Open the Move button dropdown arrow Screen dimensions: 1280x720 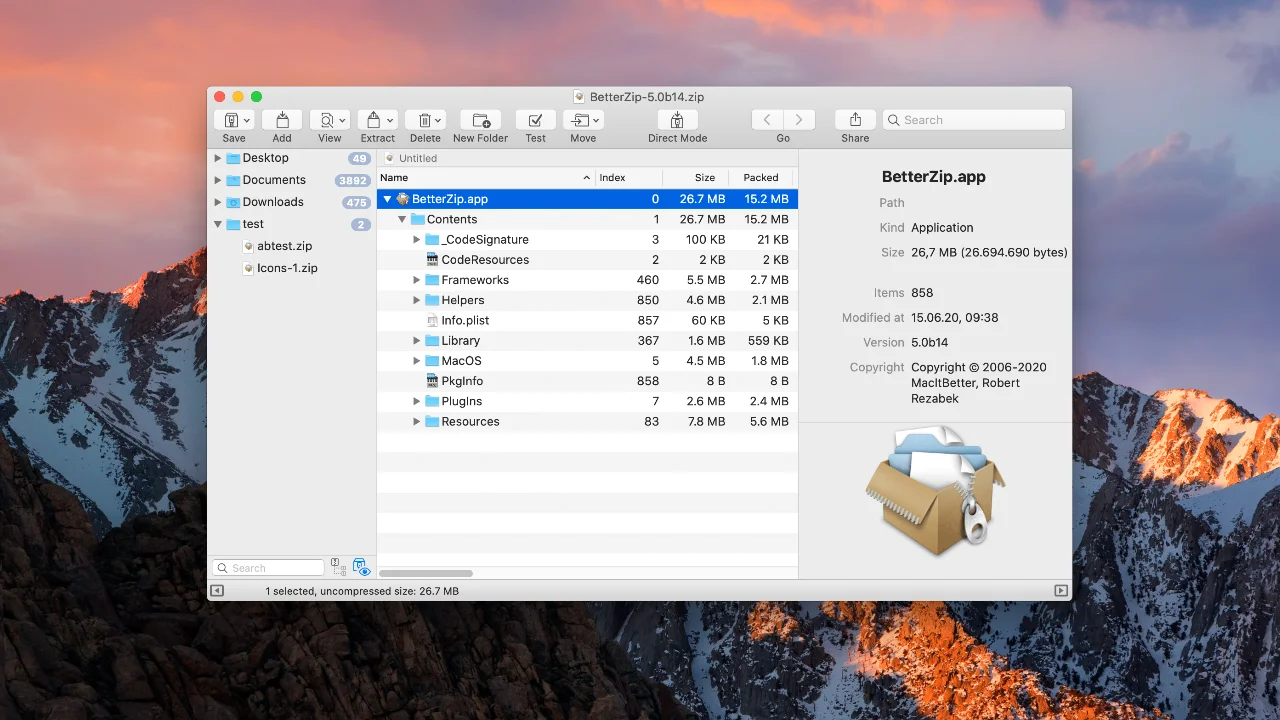point(596,121)
